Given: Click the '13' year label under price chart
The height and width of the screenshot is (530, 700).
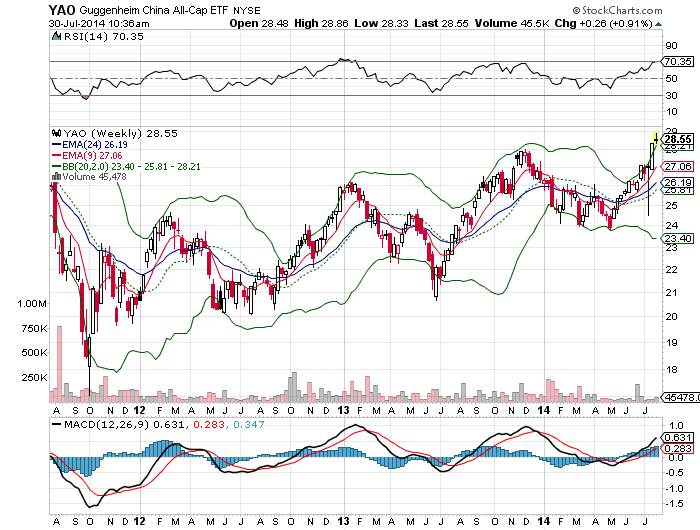Looking at the screenshot, I should (343, 410).
